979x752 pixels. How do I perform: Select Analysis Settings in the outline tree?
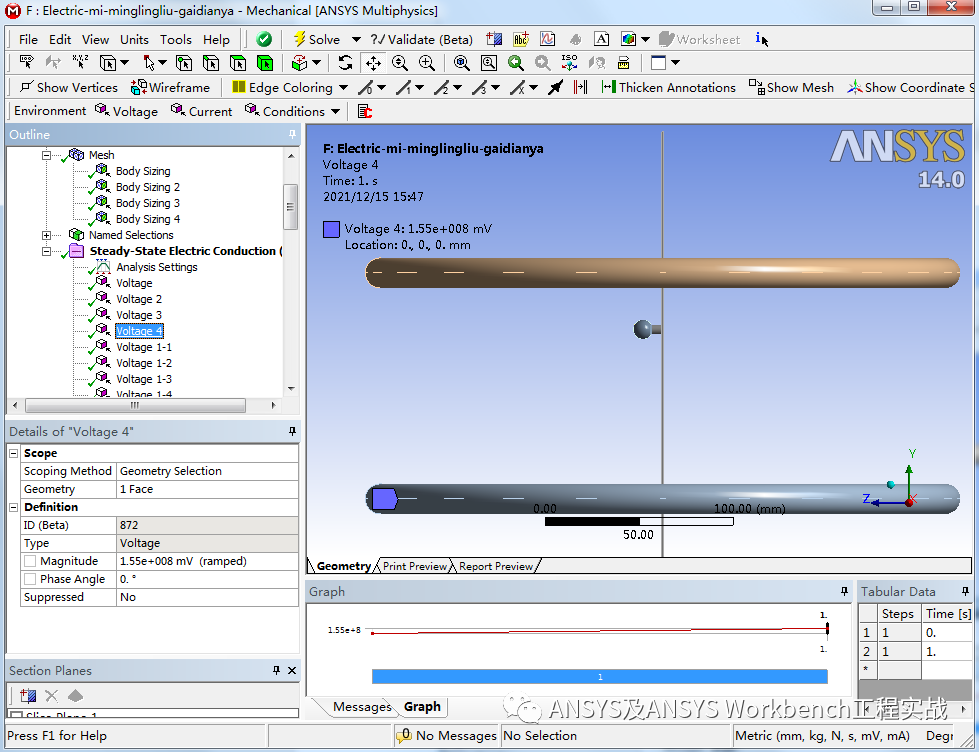pos(157,267)
